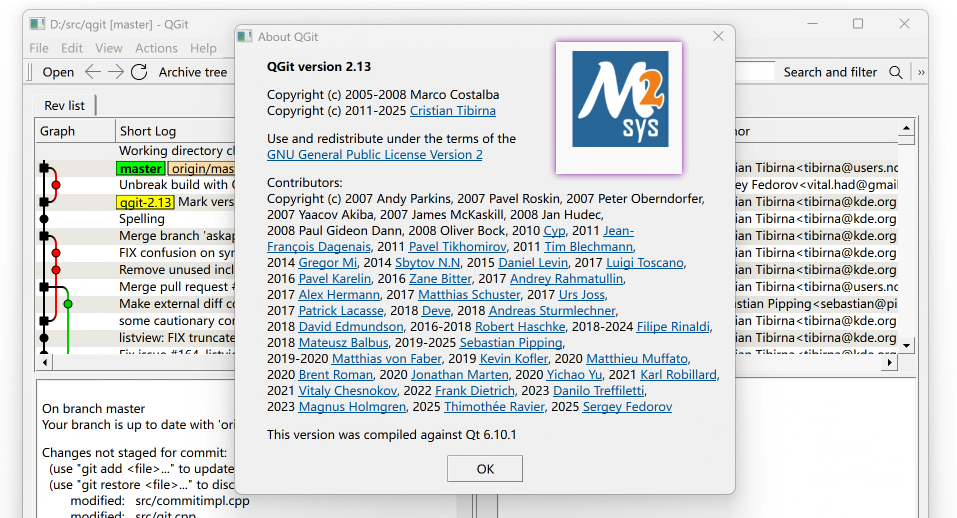Click the 'Unbreak build' row's red graph node
957x518 pixels.
(x=56, y=185)
